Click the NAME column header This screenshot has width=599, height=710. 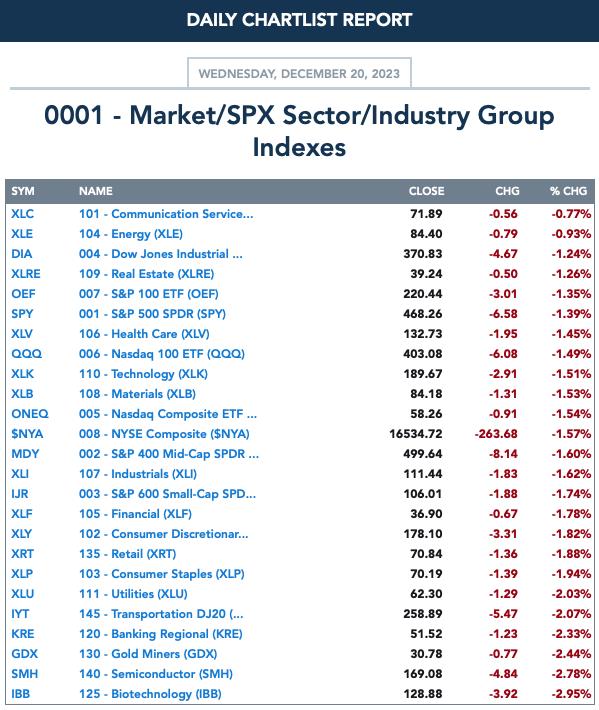(x=96, y=191)
